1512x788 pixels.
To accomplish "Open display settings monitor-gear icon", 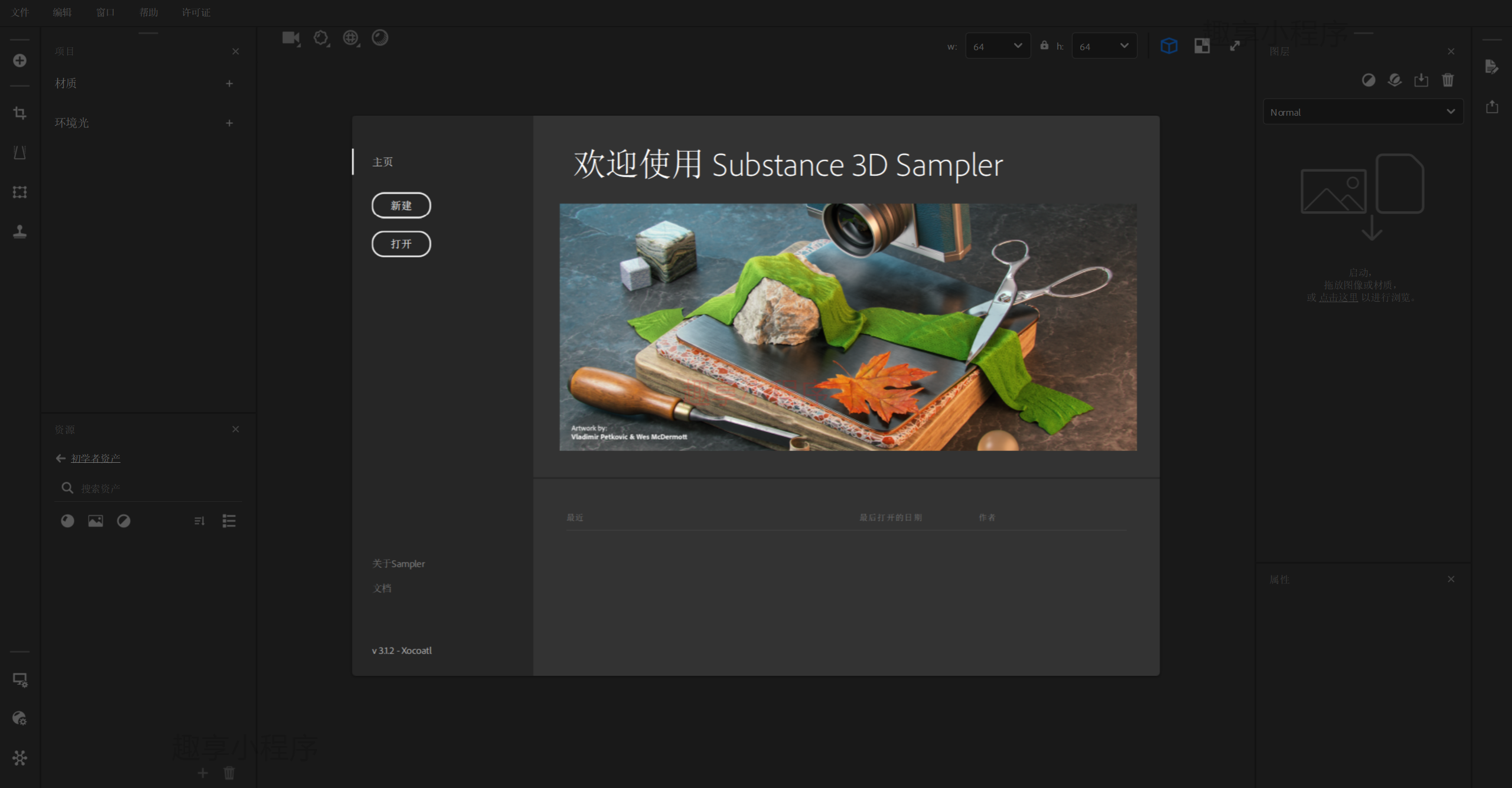I will (20, 680).
